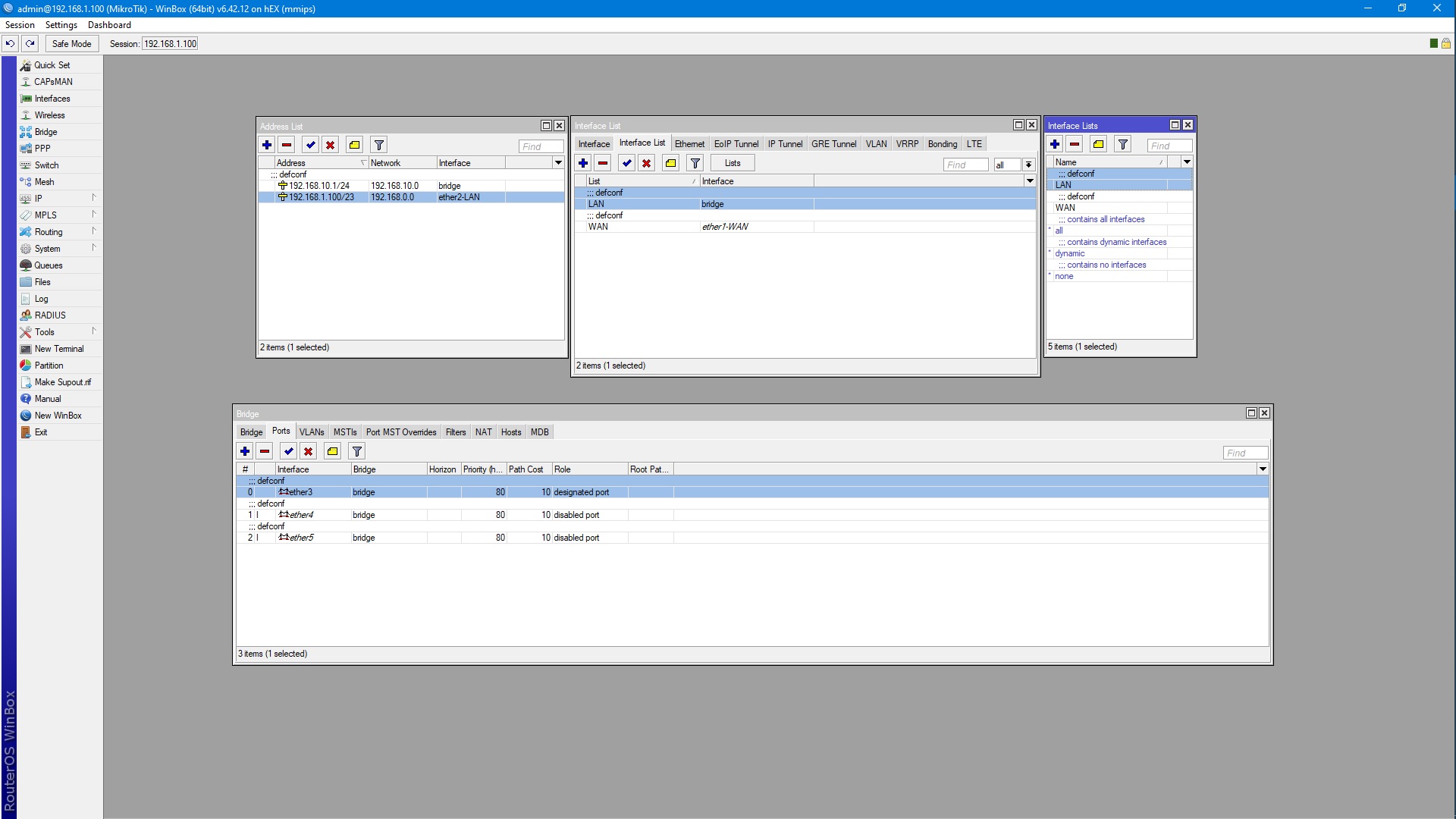Open the 'all' filter dropdown in Interface List
Screen dimensions: 1456x819
coord(1028,165)
